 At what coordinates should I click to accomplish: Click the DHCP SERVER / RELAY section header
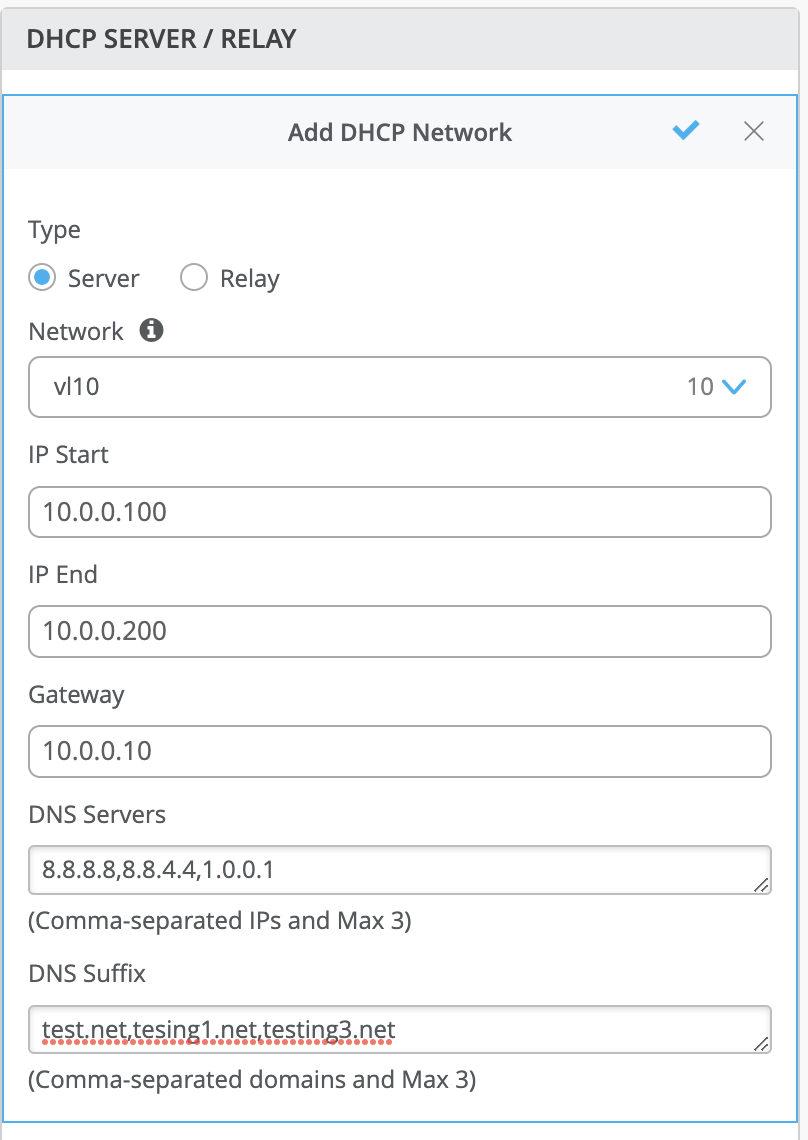tap(162, 39)
